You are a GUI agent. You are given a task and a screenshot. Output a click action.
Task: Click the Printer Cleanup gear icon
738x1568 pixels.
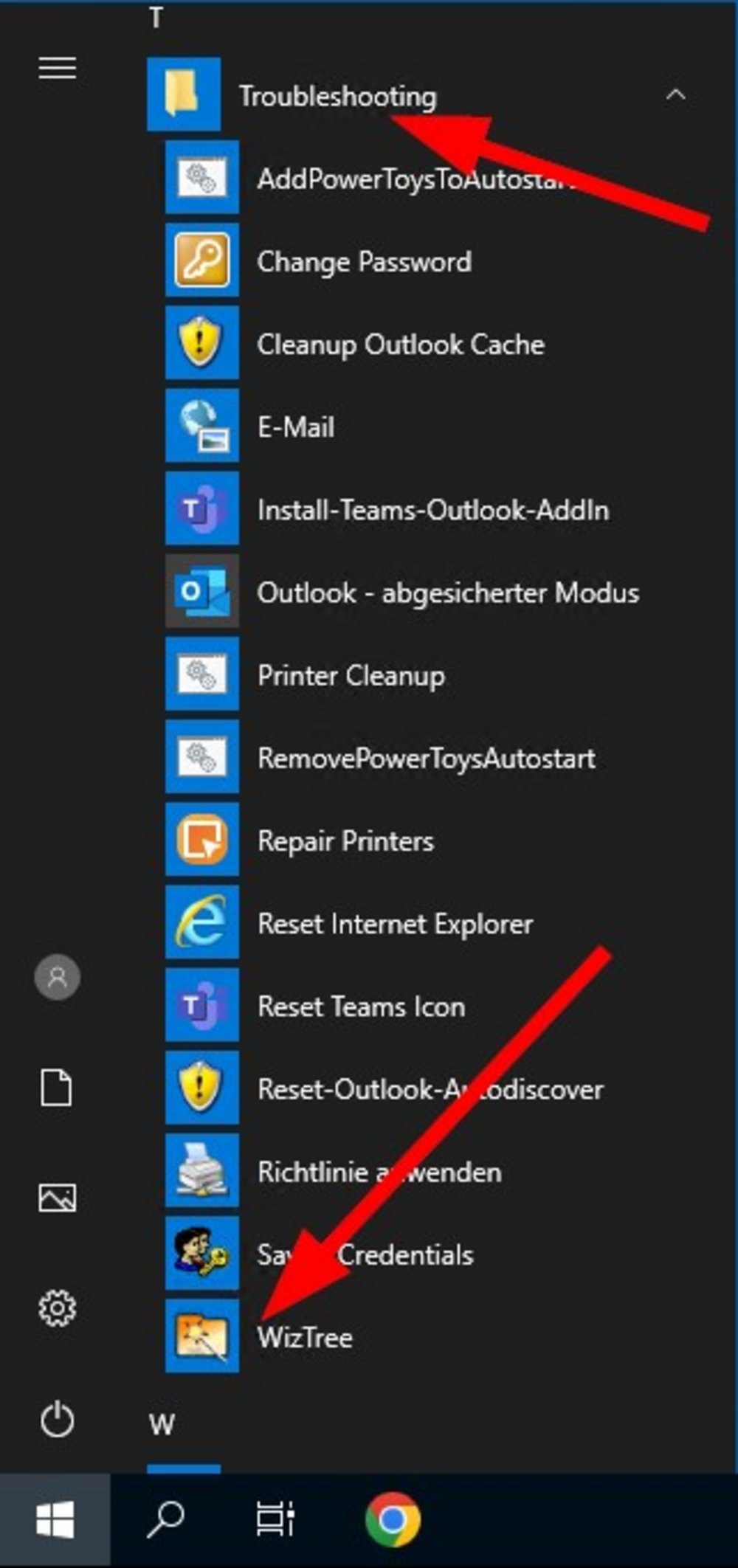point(202,673)
